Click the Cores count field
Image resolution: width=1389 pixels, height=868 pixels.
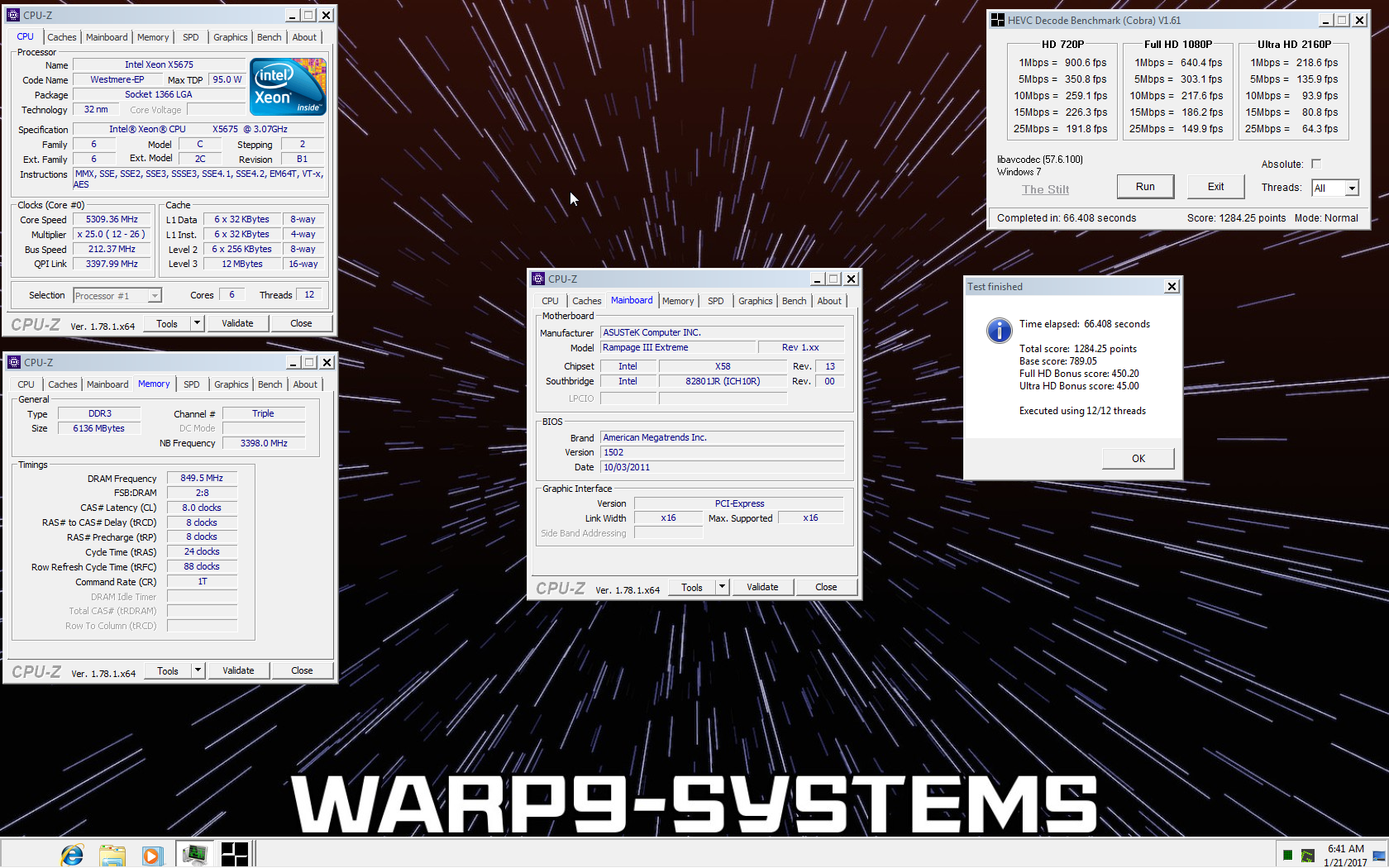(231, 295)
